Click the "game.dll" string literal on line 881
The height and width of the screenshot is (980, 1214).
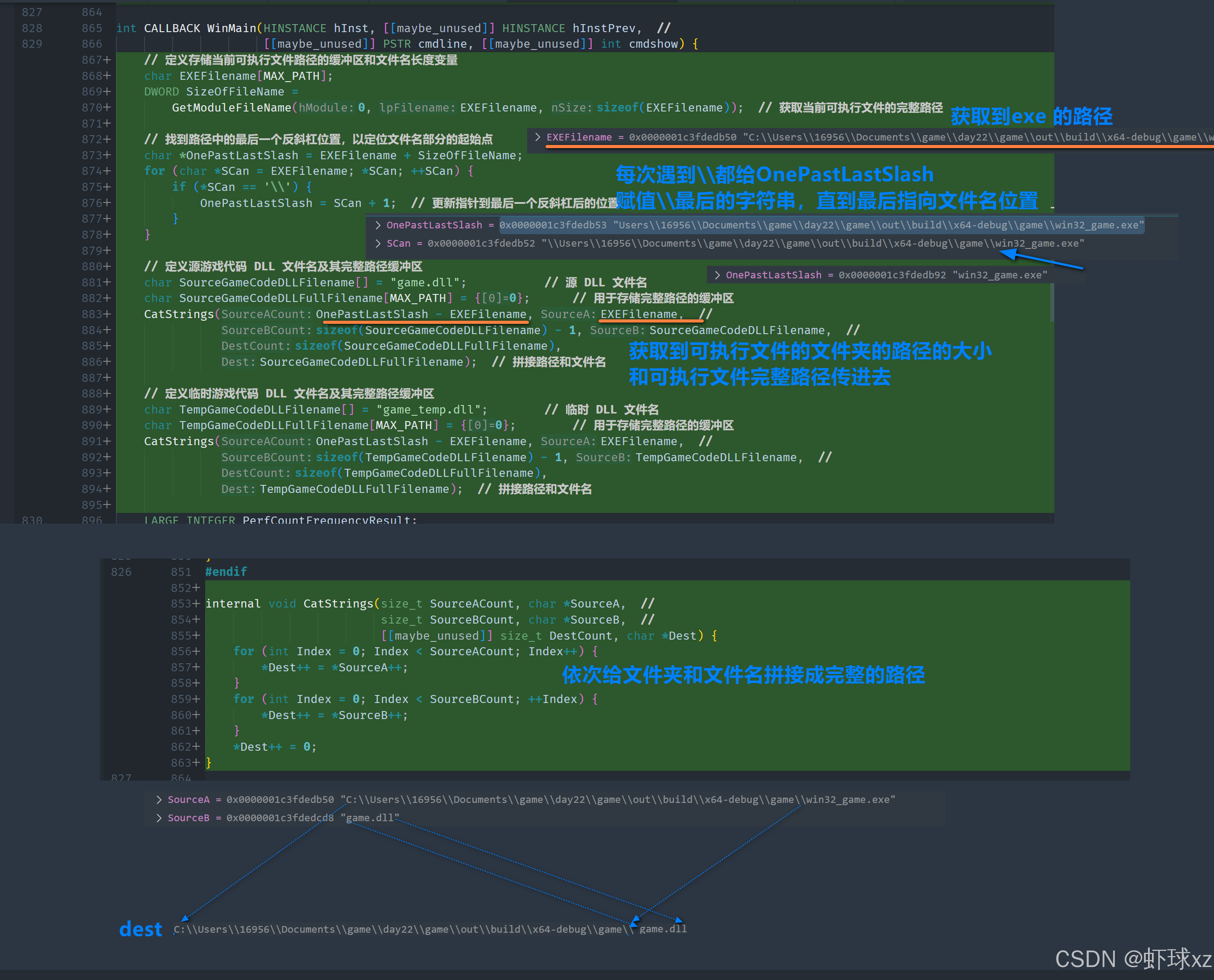point(425,282)
